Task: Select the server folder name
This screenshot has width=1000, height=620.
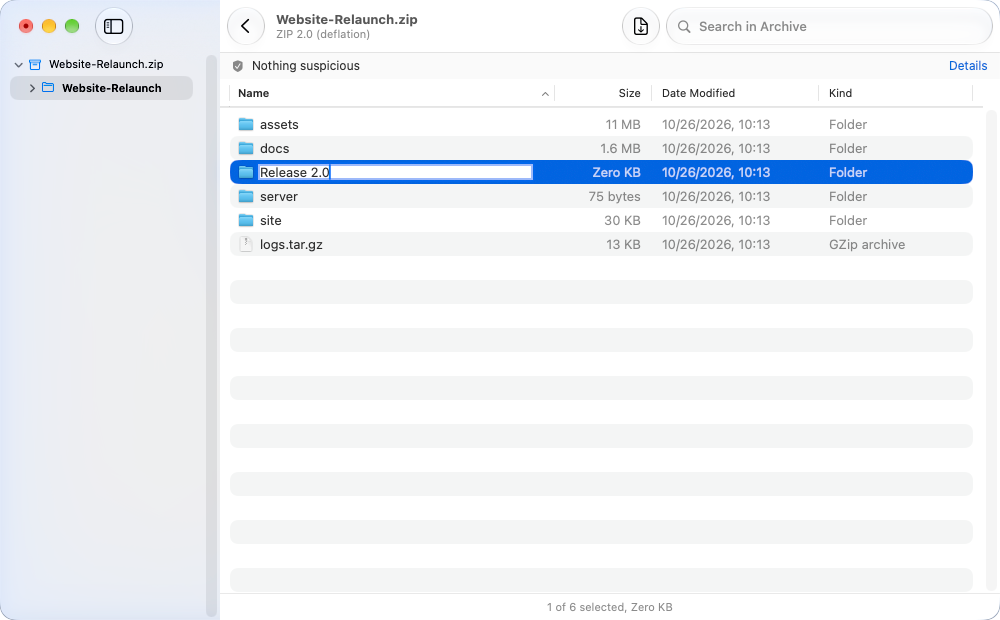Action: [279, 196]
